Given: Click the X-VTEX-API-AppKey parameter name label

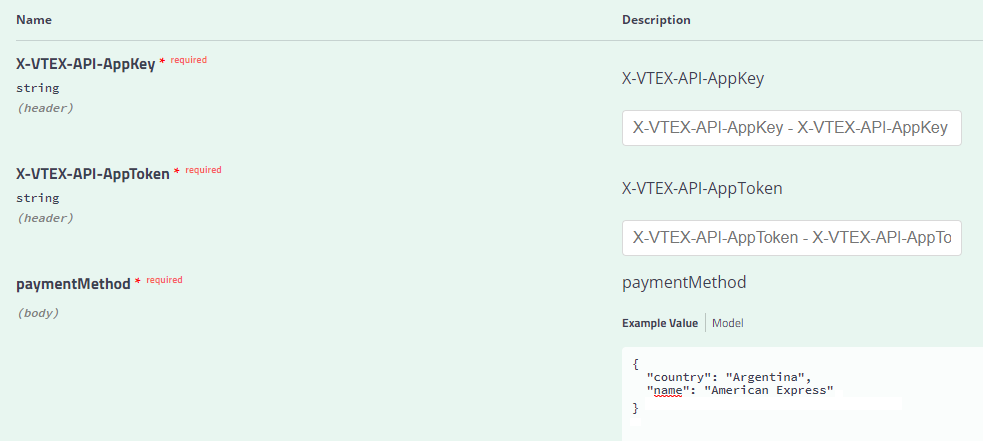Looking at the screenshot, I should [85, 64].
